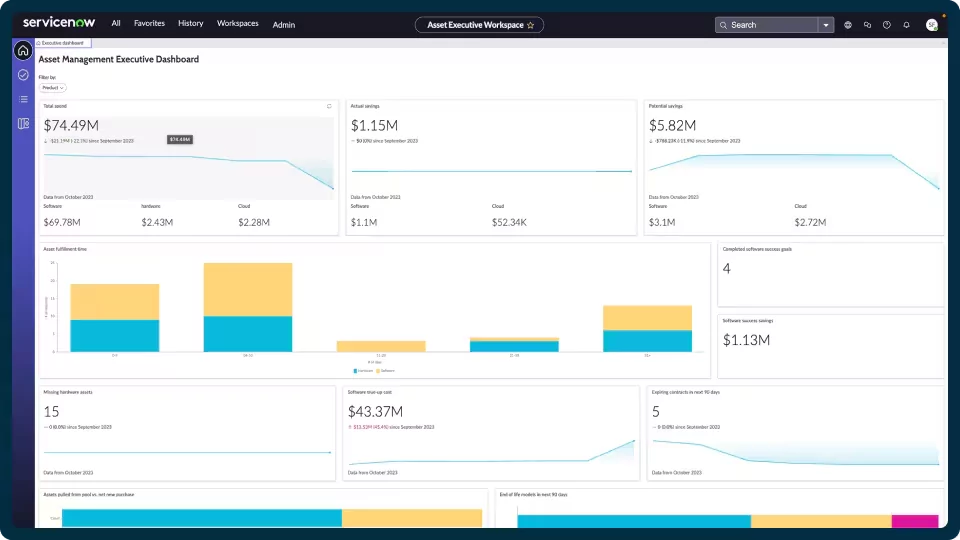Show notifications via the bell icon

point(906,25)
